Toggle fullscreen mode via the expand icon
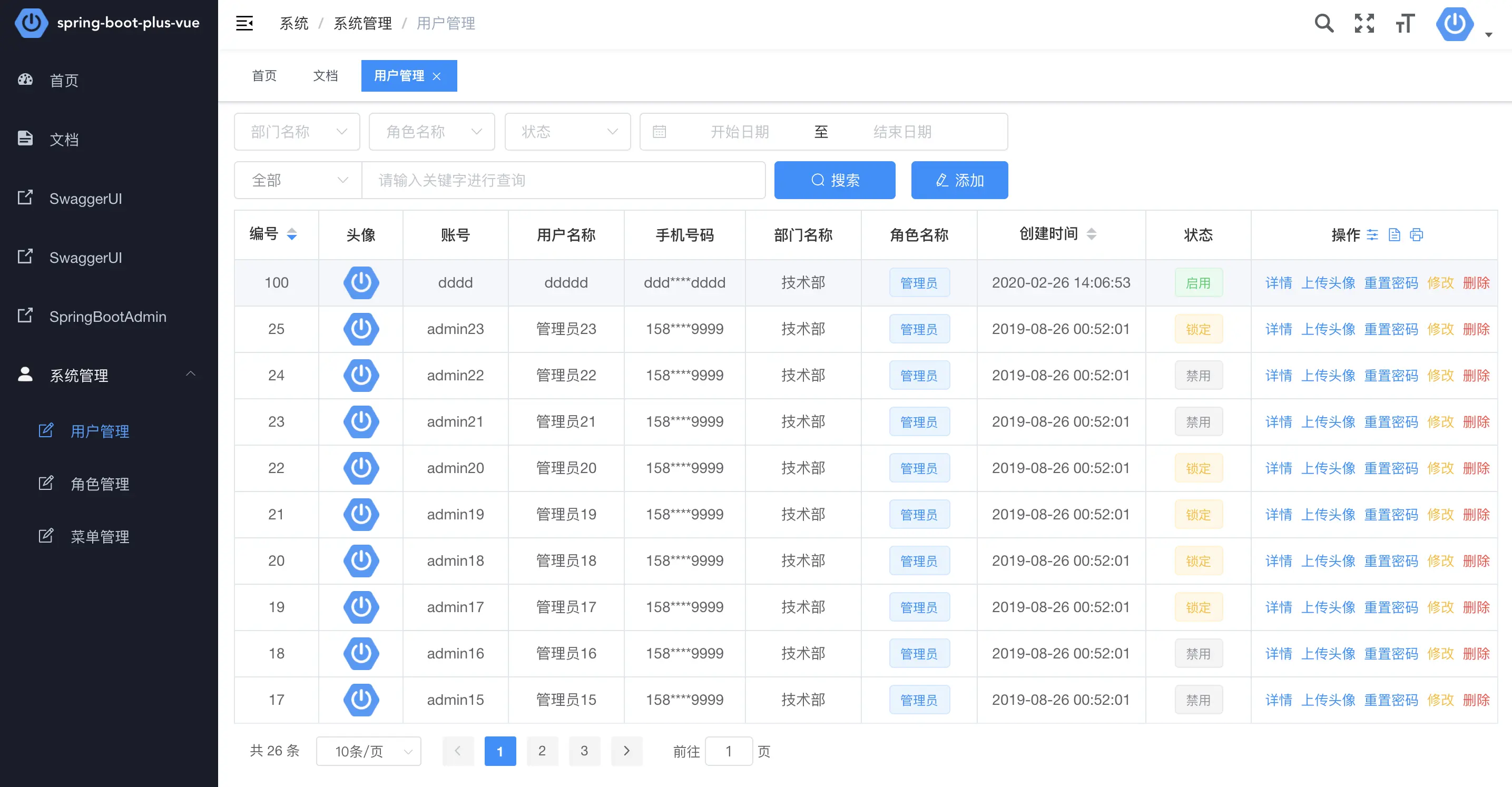 pos(1364,24)
